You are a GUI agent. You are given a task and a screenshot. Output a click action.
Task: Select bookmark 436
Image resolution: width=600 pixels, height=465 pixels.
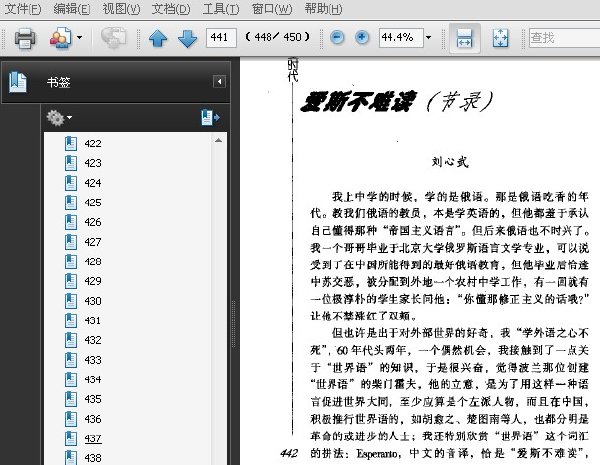pos(93,419)
